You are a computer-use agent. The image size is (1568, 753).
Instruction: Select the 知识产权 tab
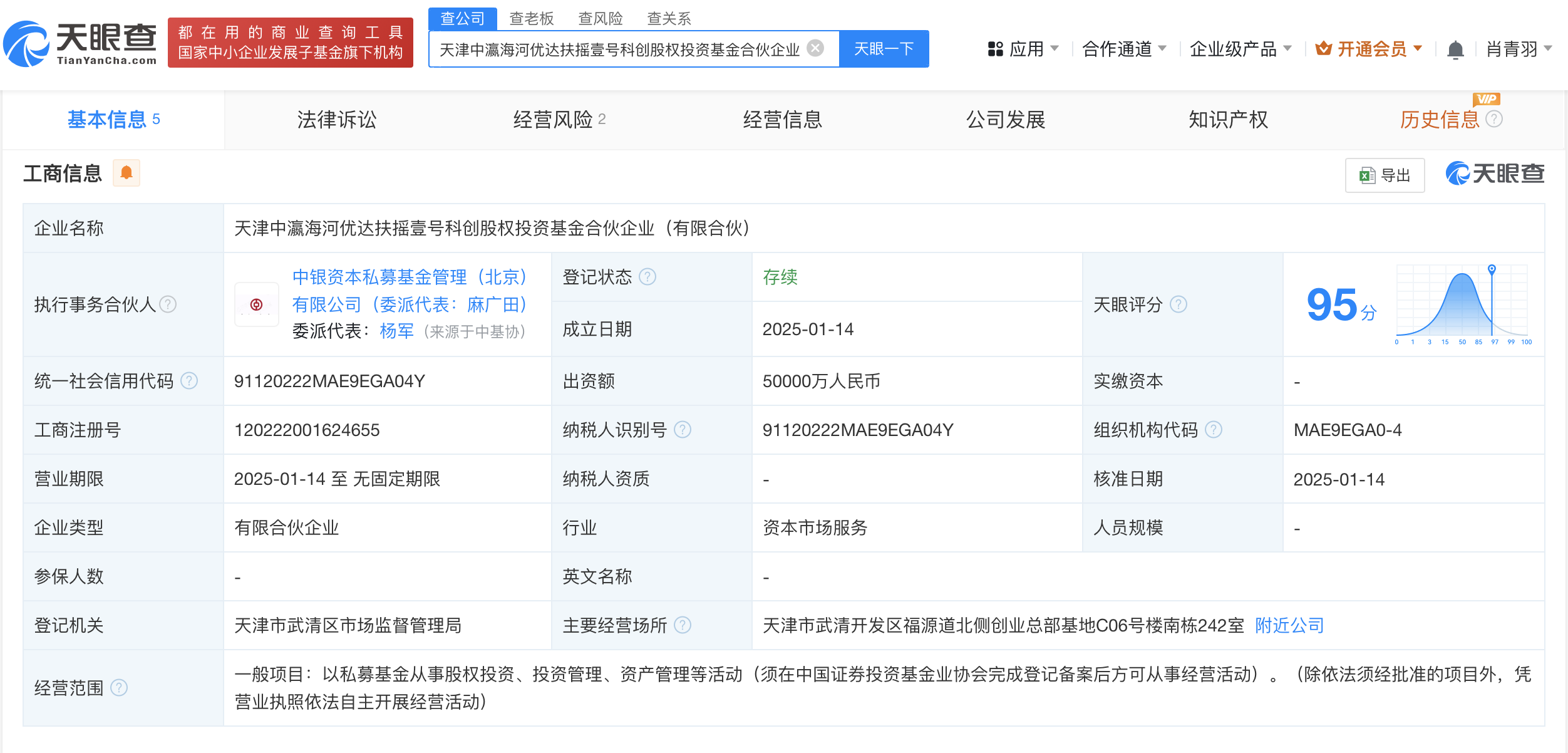pyautogui.click(x=1229, y=120)
